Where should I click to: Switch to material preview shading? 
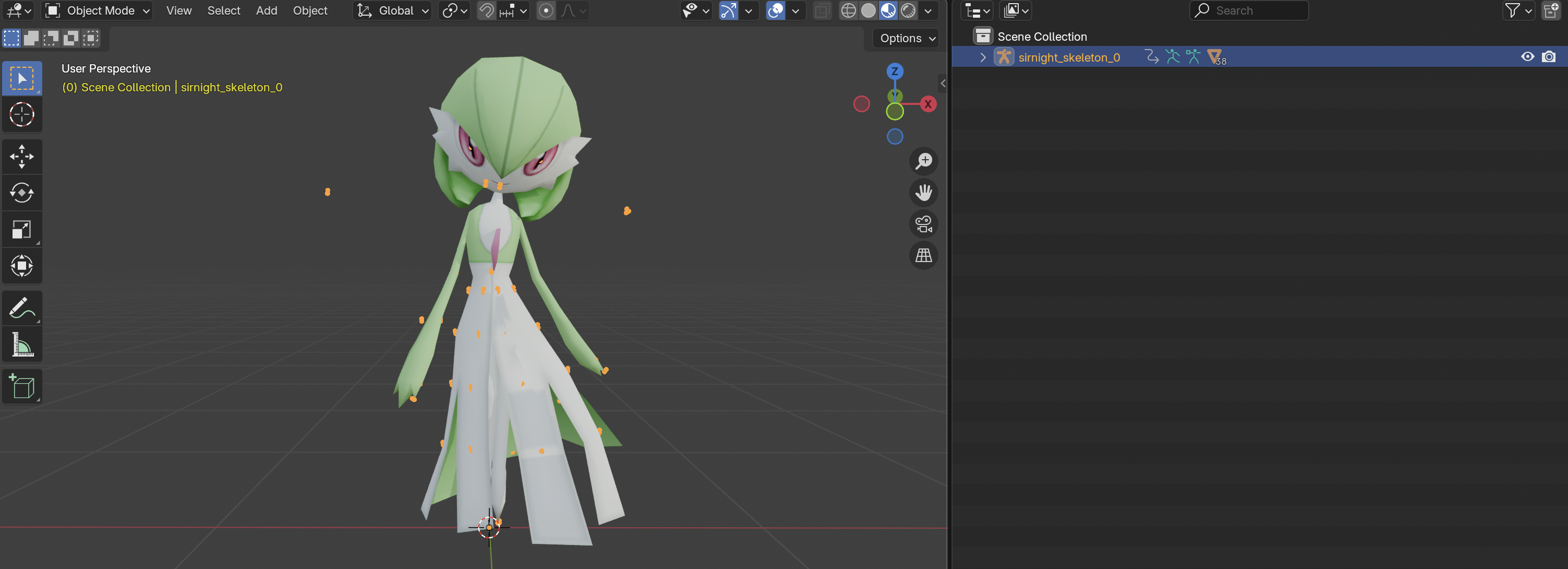[x=888, y=10]
